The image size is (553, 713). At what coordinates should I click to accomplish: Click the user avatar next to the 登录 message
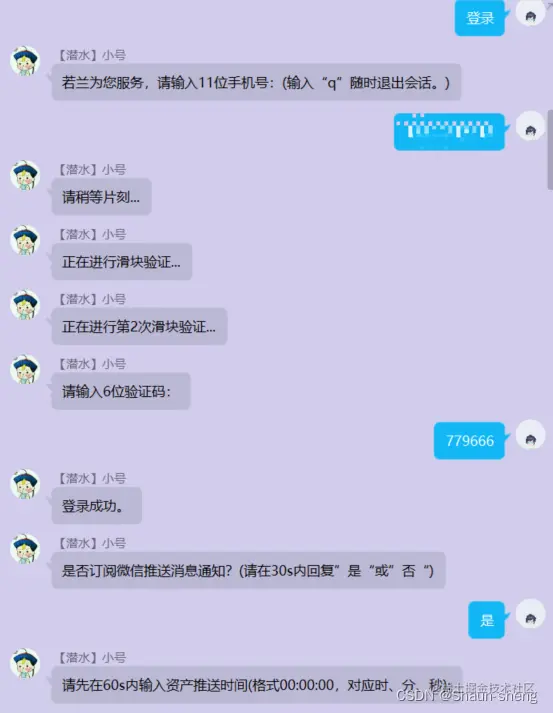[x=530, y=13]
